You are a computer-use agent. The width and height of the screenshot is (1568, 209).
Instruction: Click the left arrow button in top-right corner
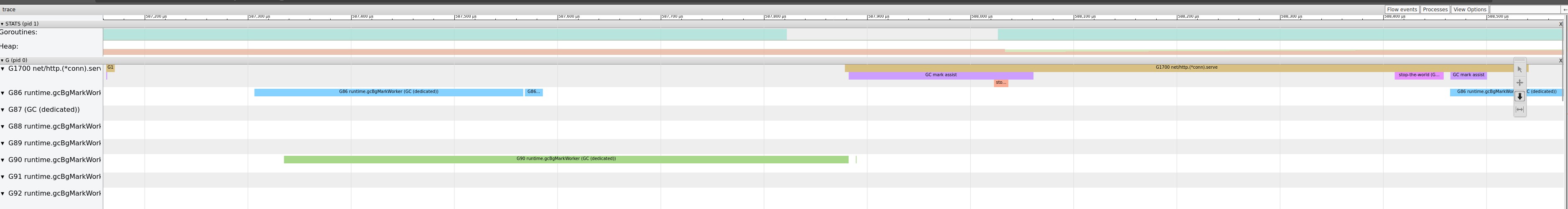click(x=1564, y=9)
